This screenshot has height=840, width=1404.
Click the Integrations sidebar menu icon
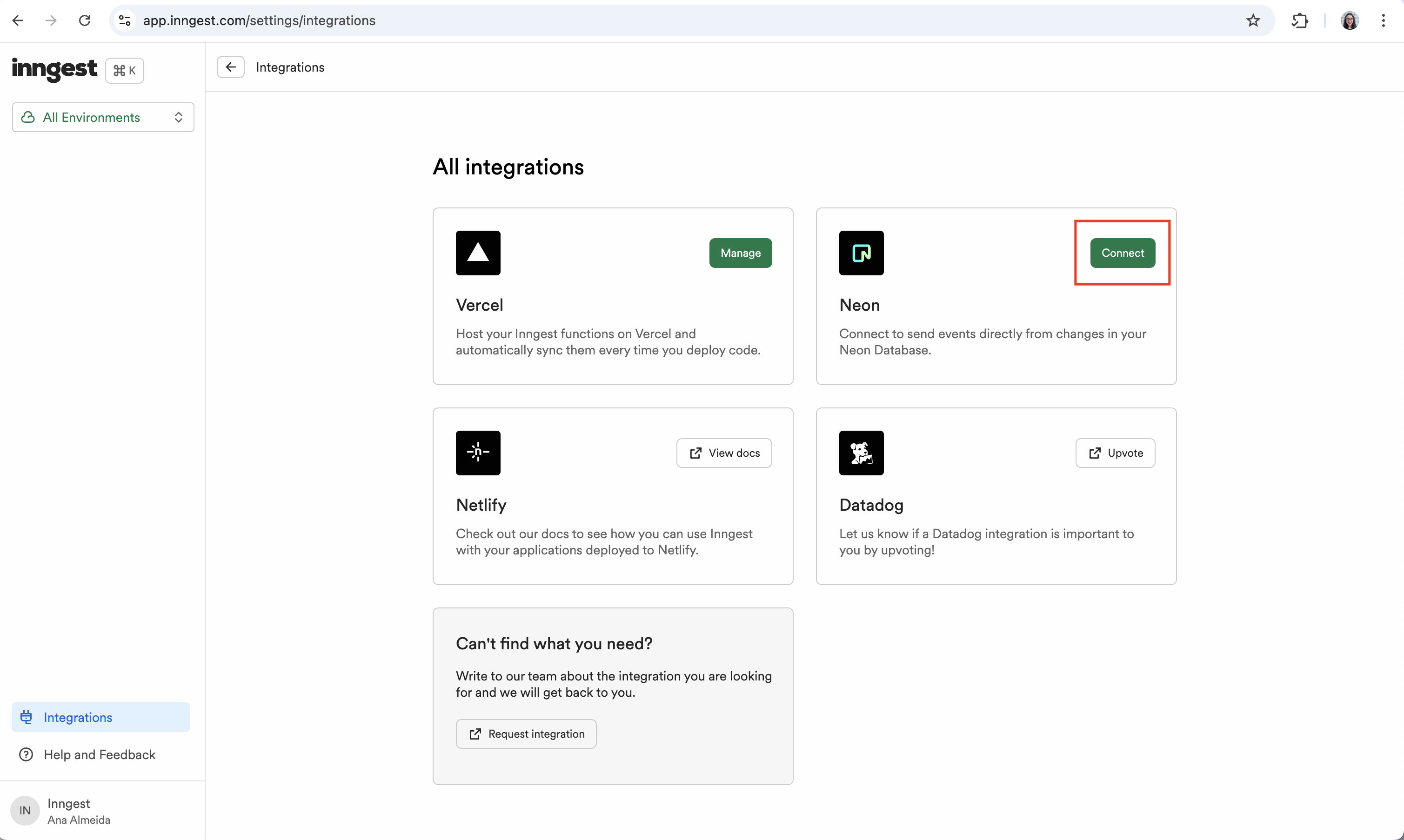point(27,717)
